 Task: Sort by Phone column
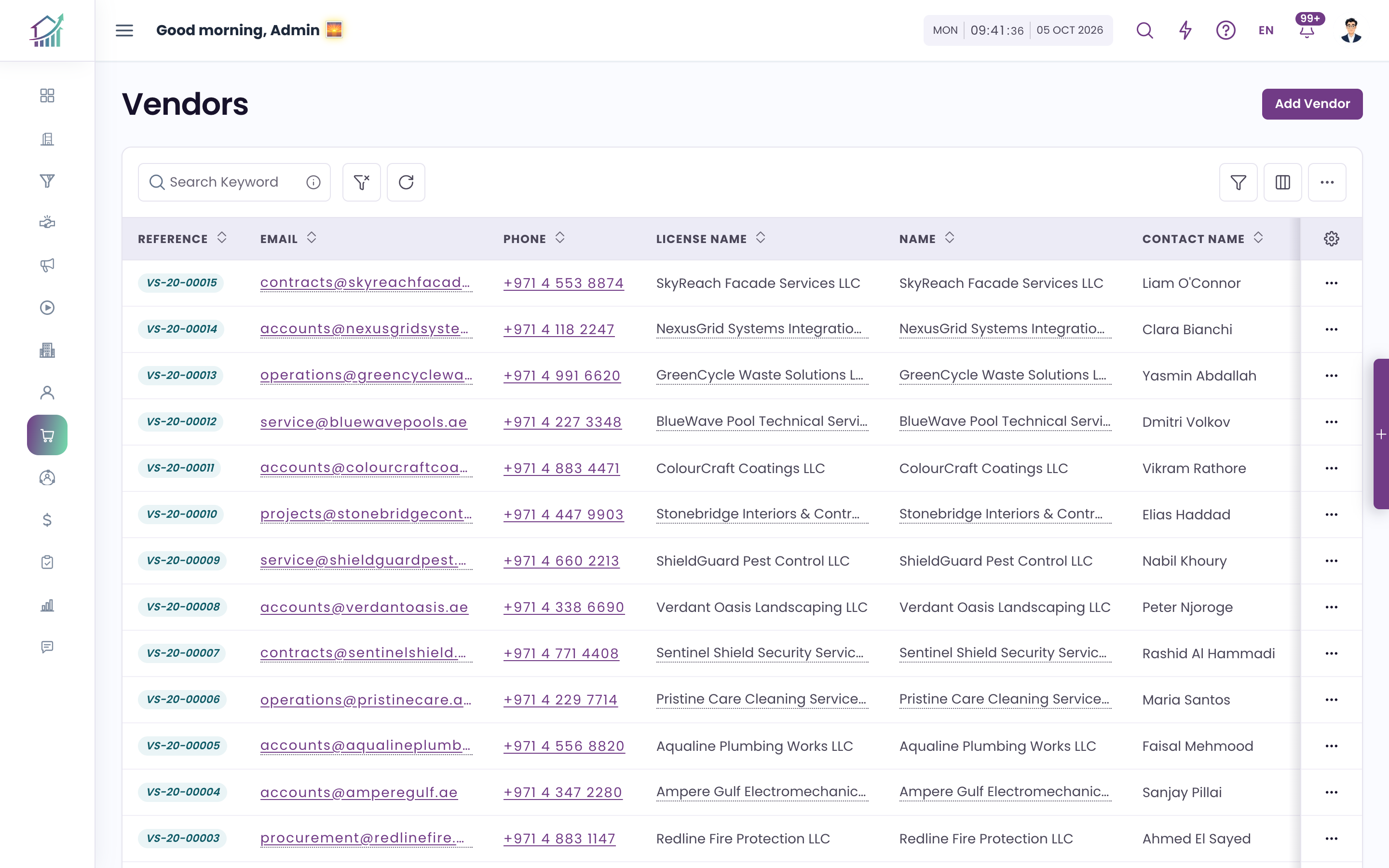coord(560,238)
